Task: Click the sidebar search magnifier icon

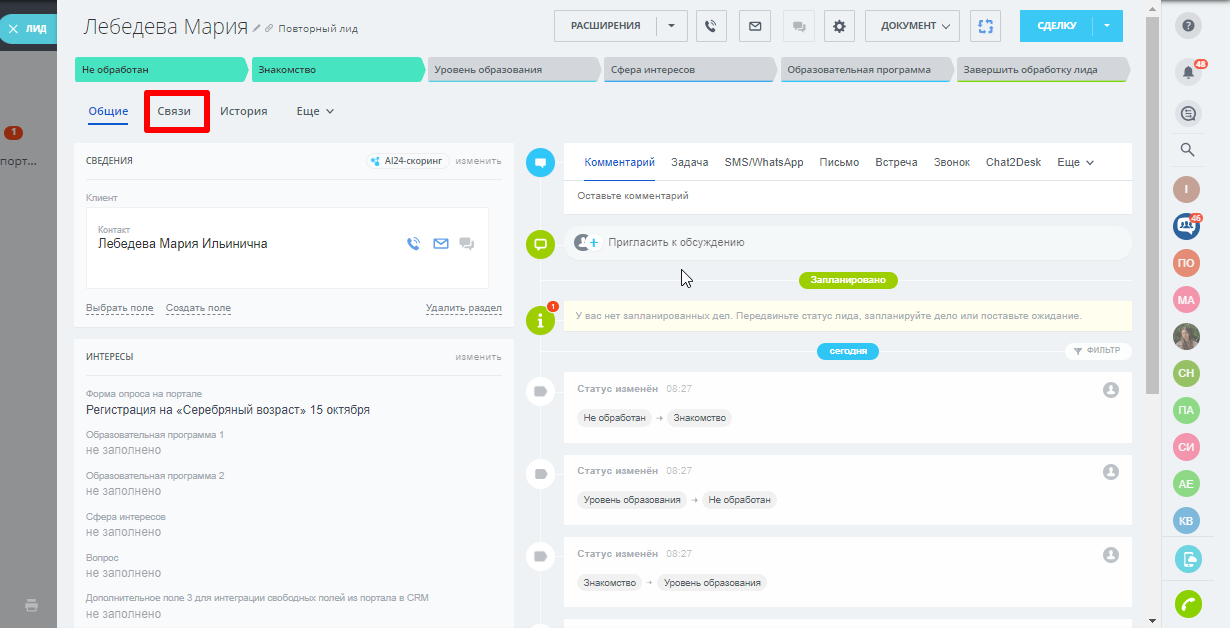Action: pyautogui.click(x=1188, y=150)
